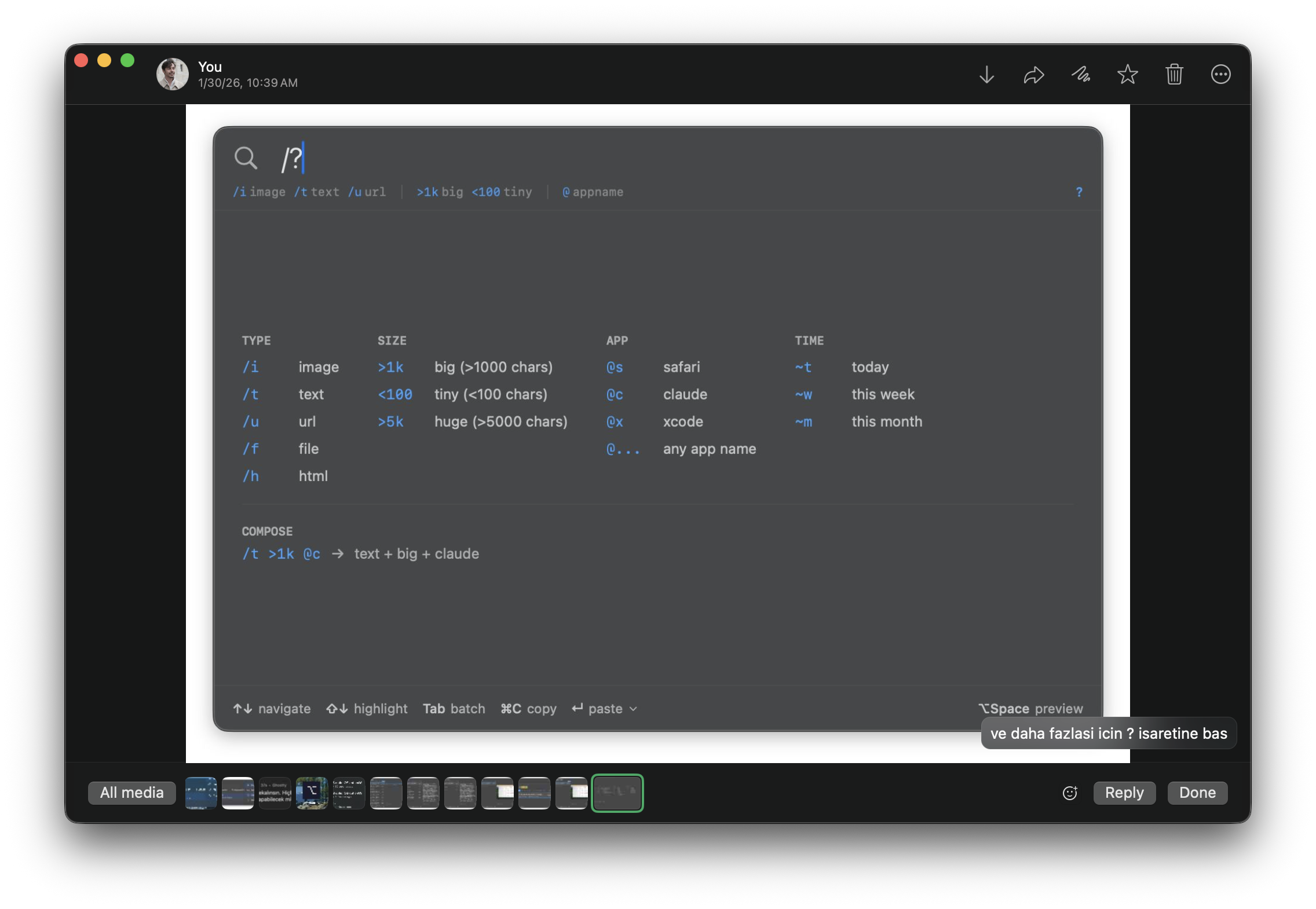Screen dimensions: 1316x909
Task: Open the paste options dropdown
Action: pos(633,709)
